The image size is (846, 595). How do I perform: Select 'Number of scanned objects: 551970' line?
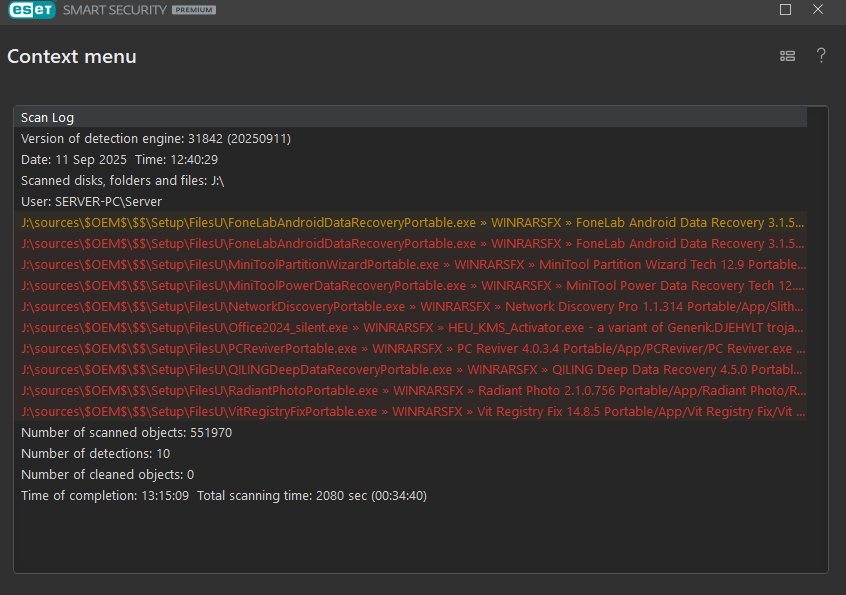click(411, 433)
